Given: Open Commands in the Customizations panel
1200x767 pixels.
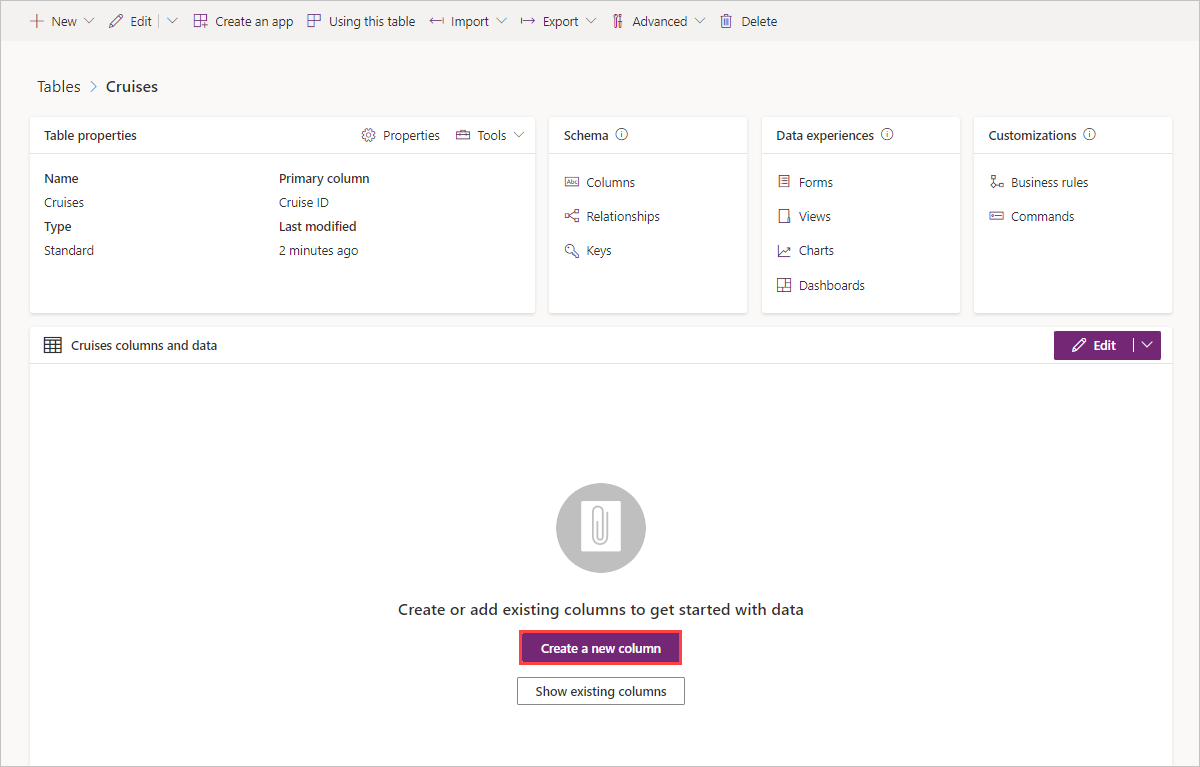Looking at the screenshot, I should coord(1042,216).
